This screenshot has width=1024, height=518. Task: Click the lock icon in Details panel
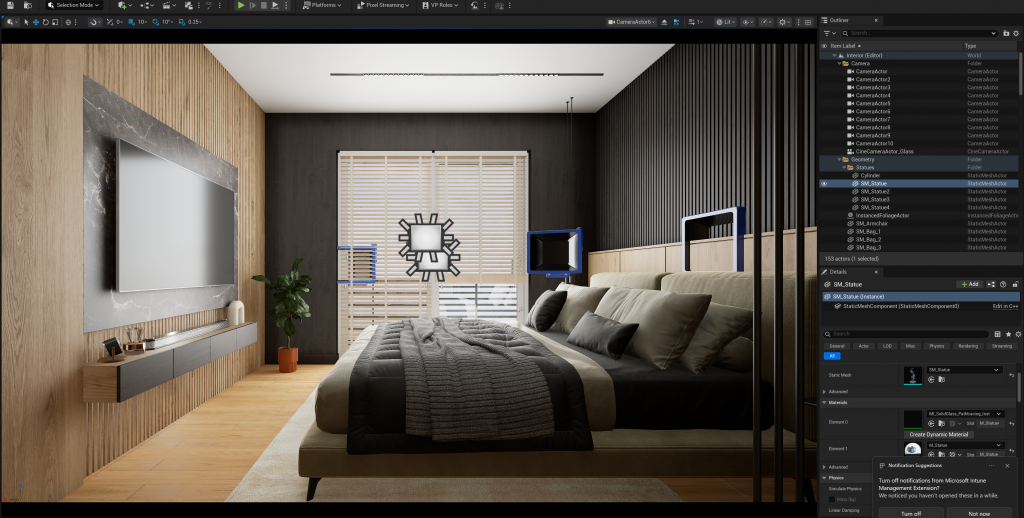1015,284
